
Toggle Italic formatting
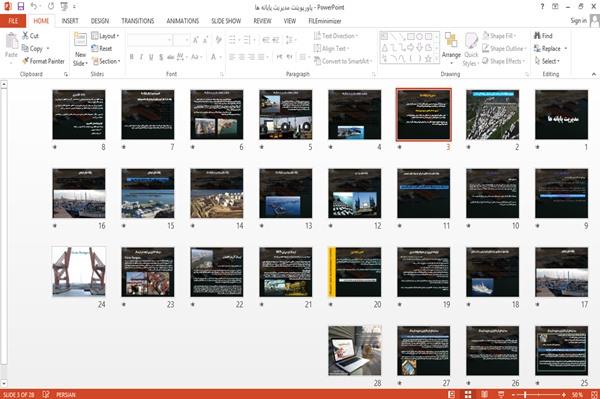[x=141, y=57]
